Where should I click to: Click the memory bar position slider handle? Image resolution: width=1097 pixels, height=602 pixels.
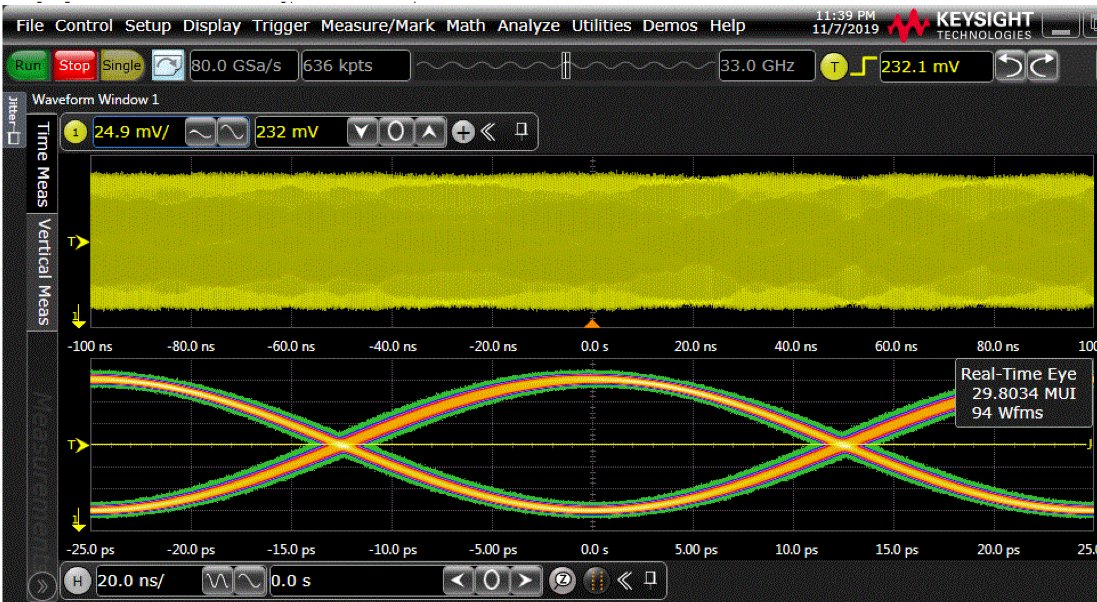click(x=566, y=66)
